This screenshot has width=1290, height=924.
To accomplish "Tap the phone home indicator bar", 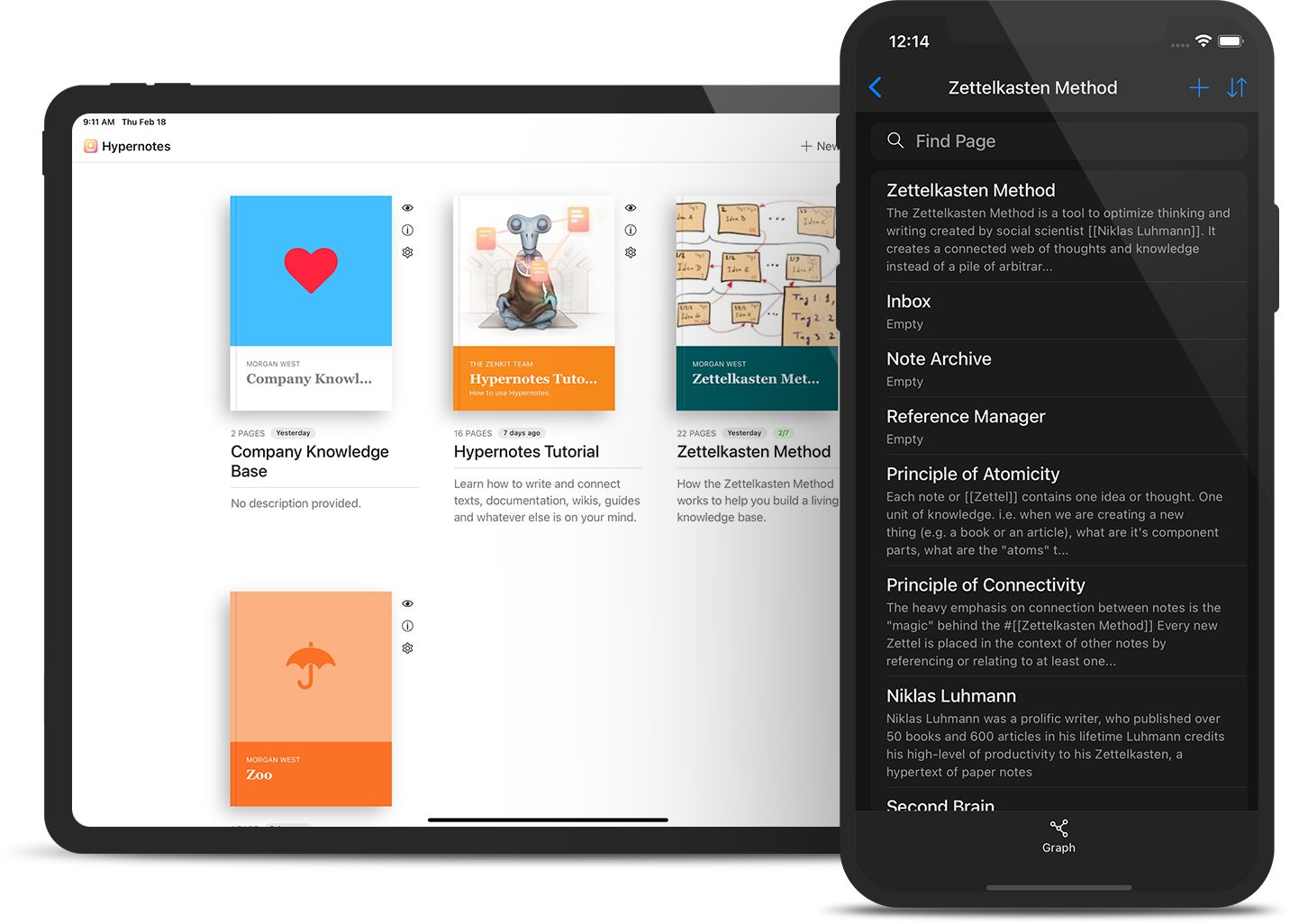I will coord(1058,888).
